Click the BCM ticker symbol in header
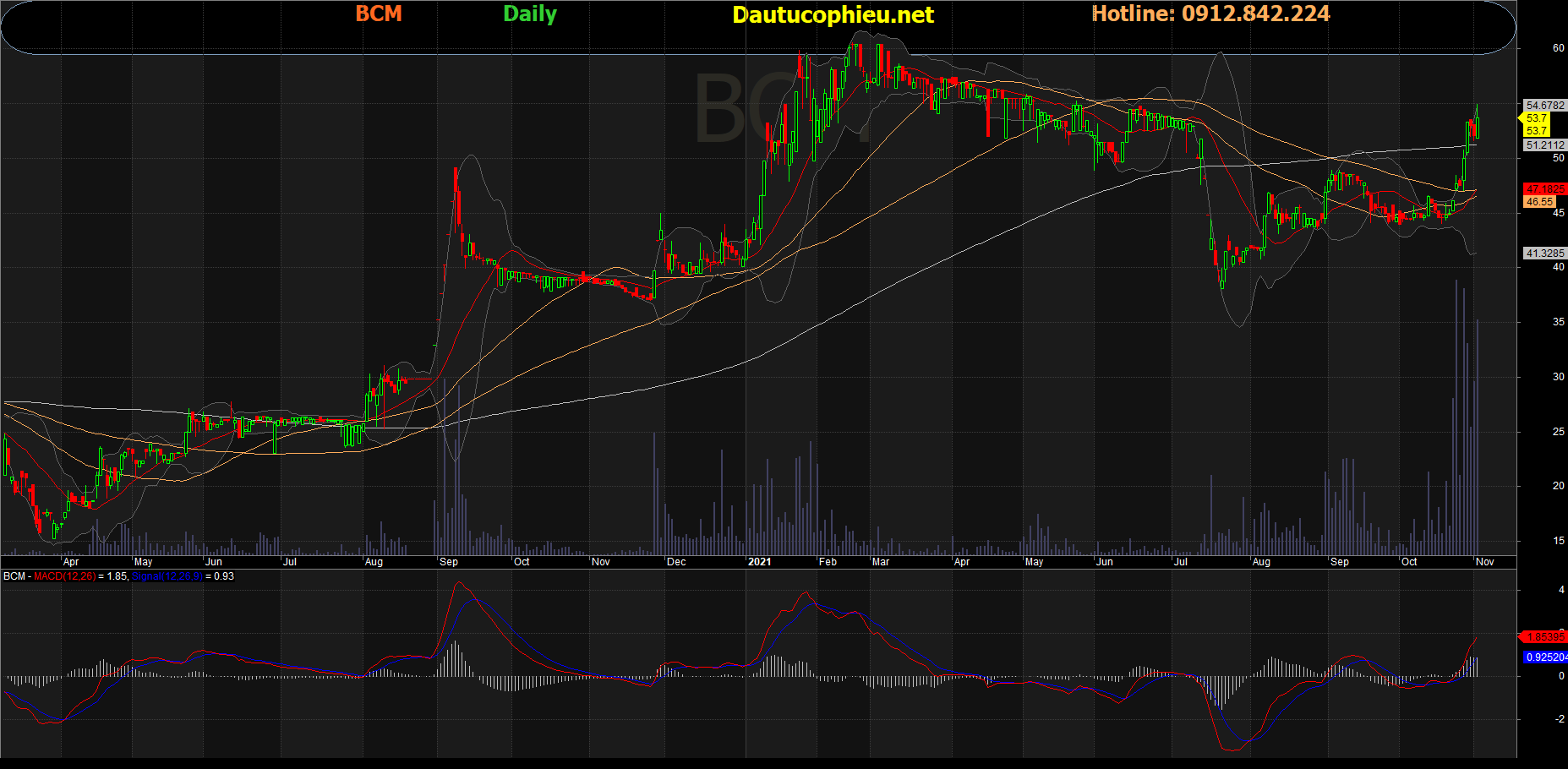Viewport: 1568px width, 769px height. [x=378, y=14]
